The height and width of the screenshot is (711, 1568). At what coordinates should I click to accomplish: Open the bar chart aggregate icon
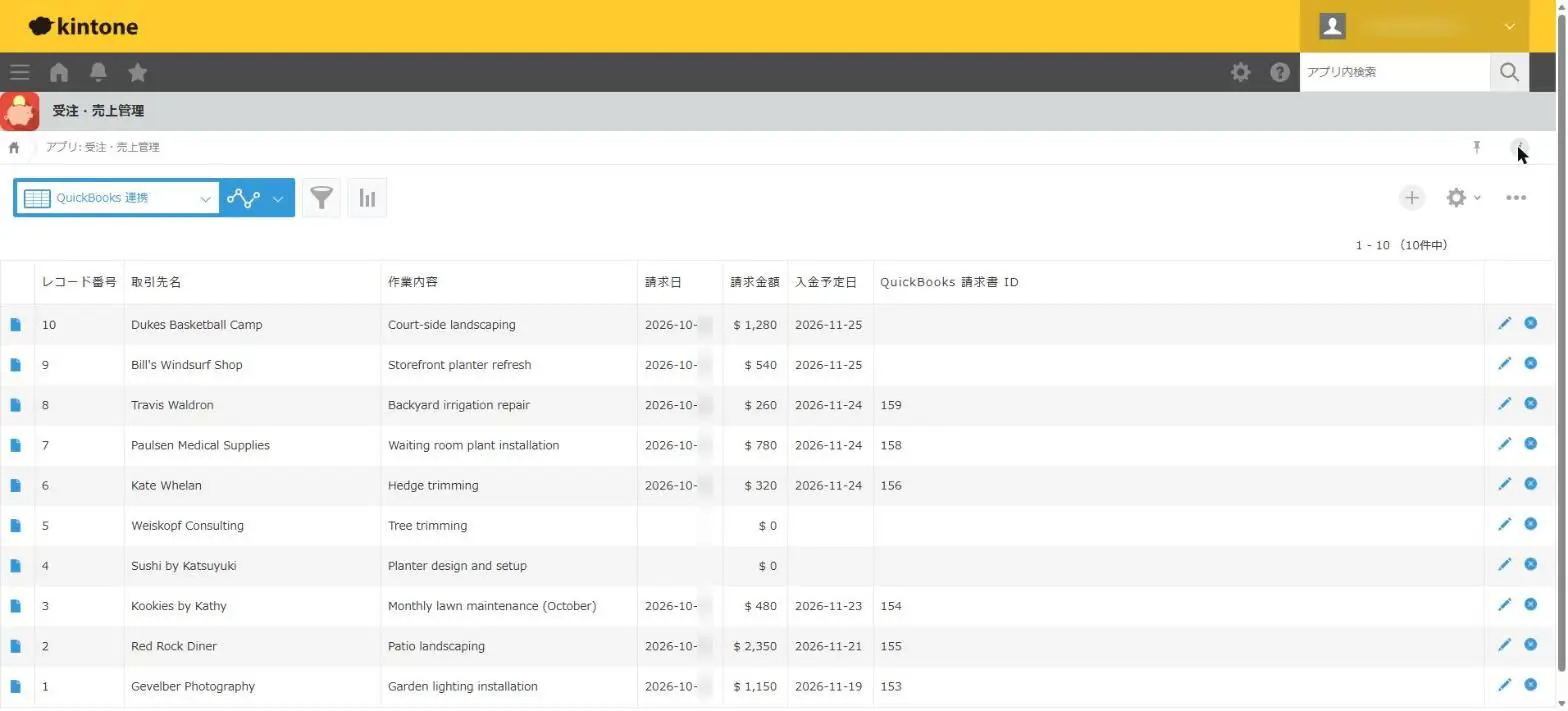click(x=367, y=198)
